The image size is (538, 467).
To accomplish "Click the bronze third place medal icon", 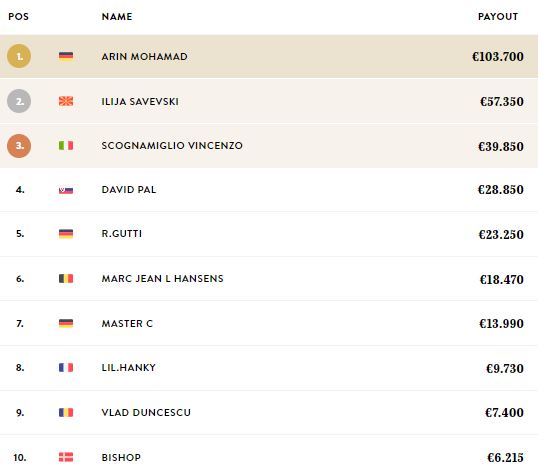I will 19,146.
